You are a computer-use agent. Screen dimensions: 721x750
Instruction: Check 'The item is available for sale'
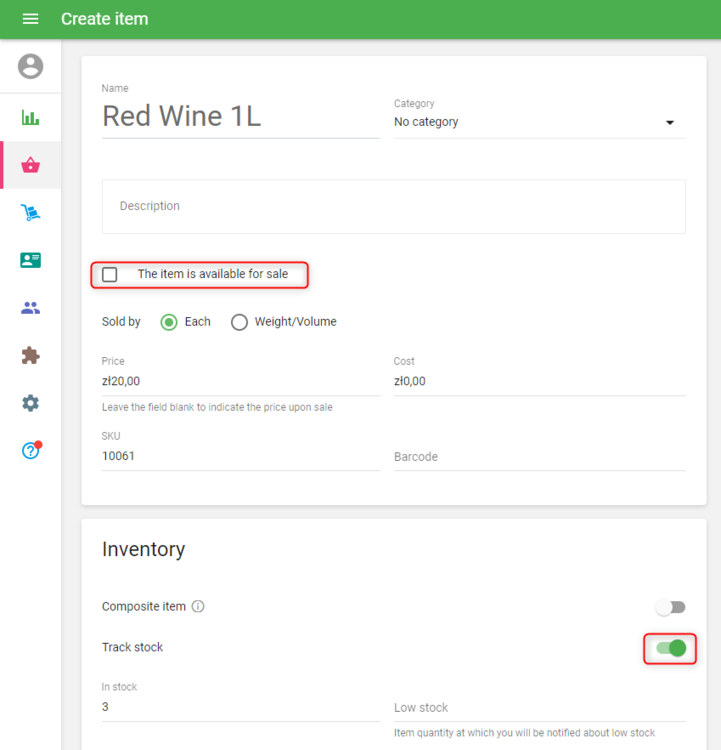pos(110,274)
